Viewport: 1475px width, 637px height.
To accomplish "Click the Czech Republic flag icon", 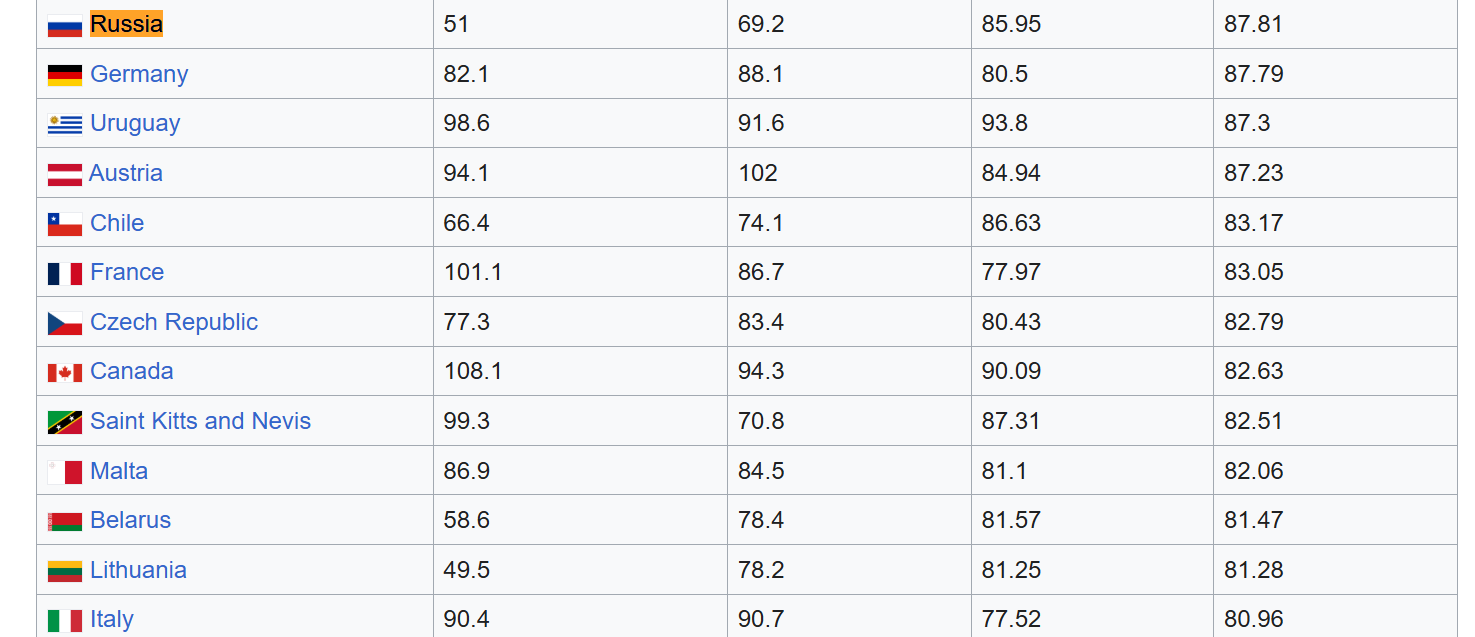I will tap(65, 323).
